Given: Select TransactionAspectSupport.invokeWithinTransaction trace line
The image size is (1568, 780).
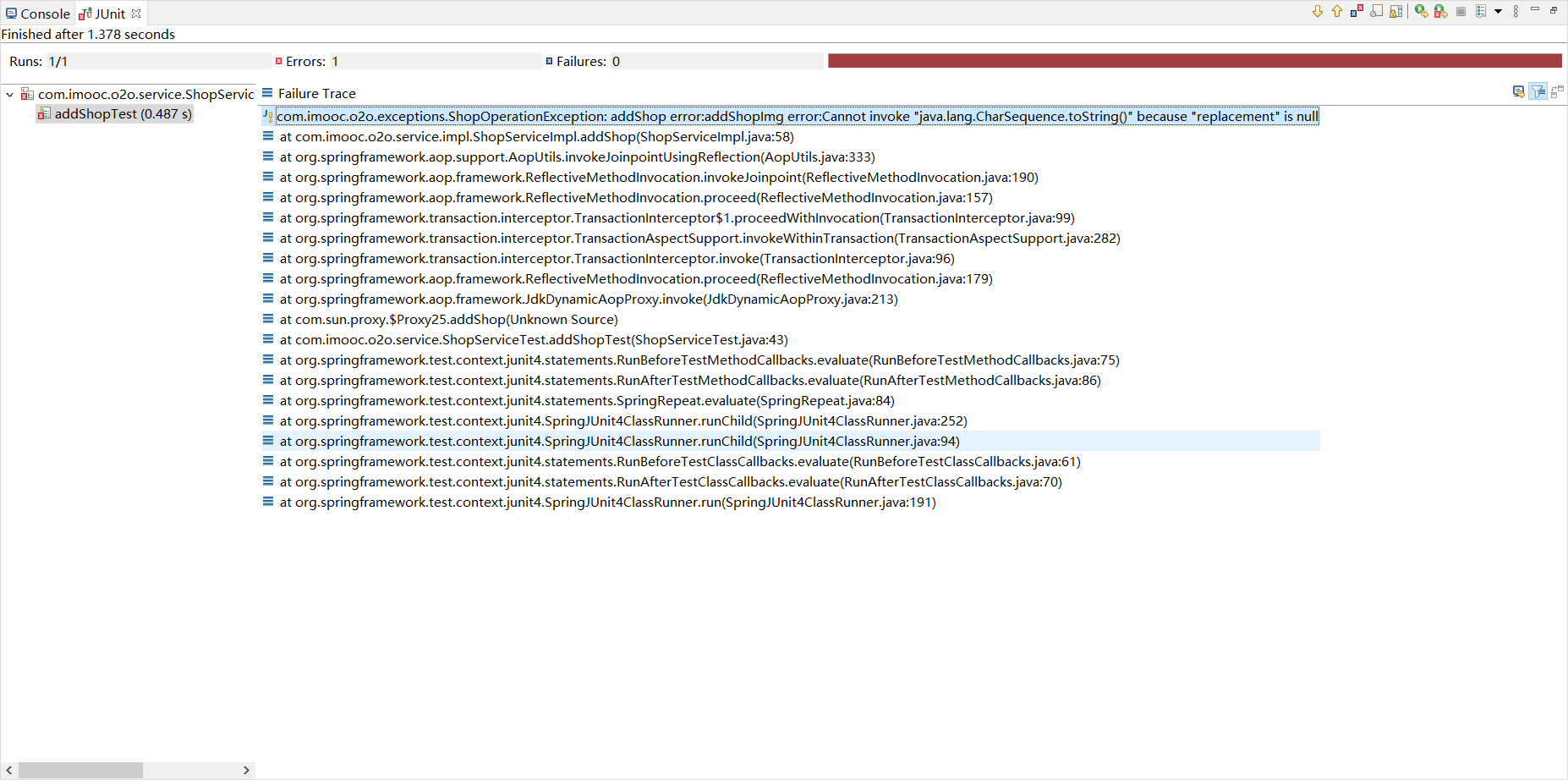Looking at the screenshot, I should coord(699,238).
